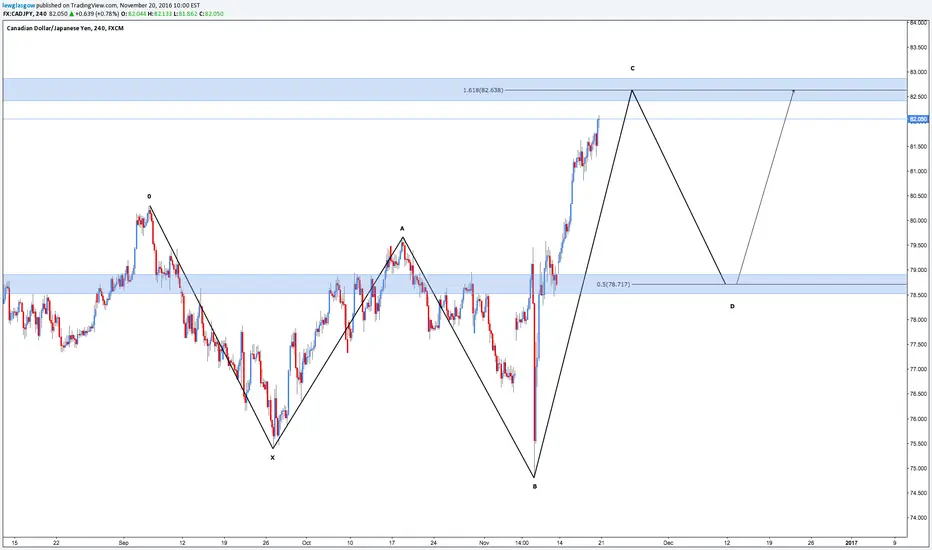932x550 pixels.
Task: Click the 83.000 price axis label
Action: (x=918, y=72)
